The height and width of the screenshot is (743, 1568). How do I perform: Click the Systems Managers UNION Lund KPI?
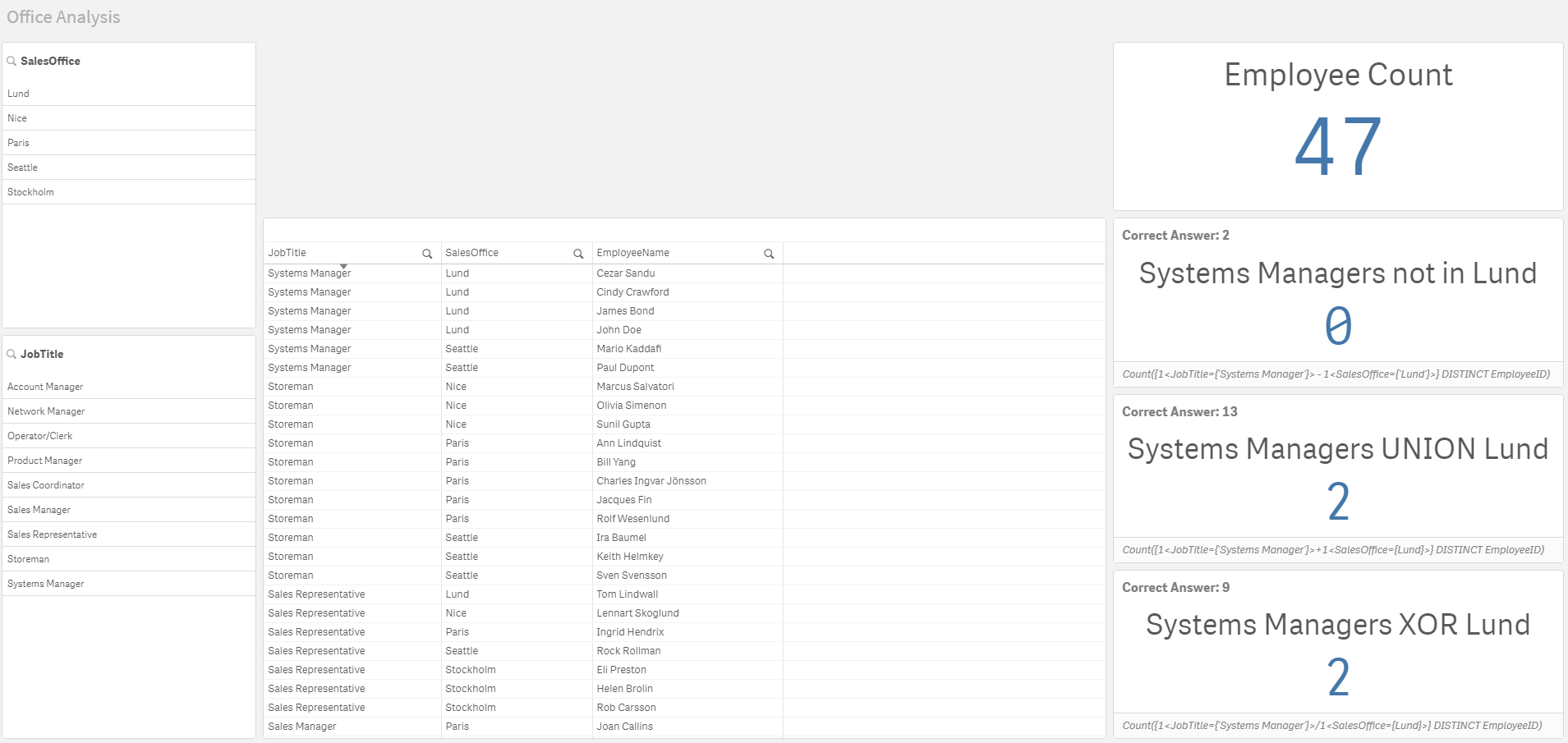coord(1337,476)
